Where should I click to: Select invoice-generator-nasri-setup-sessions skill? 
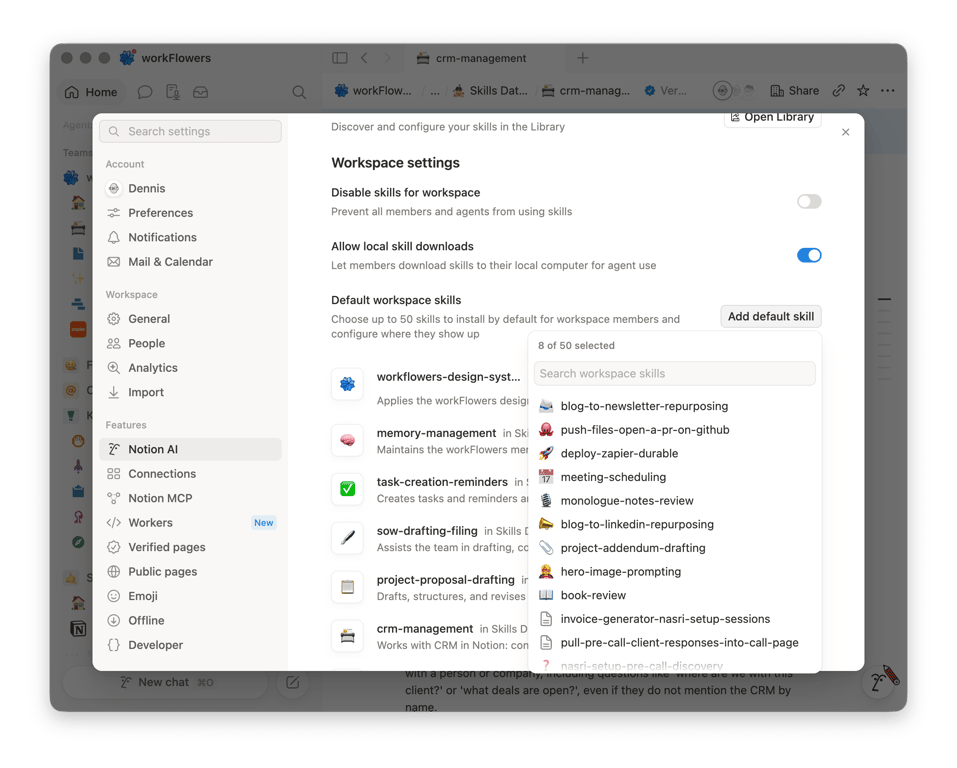click(674, 619)
